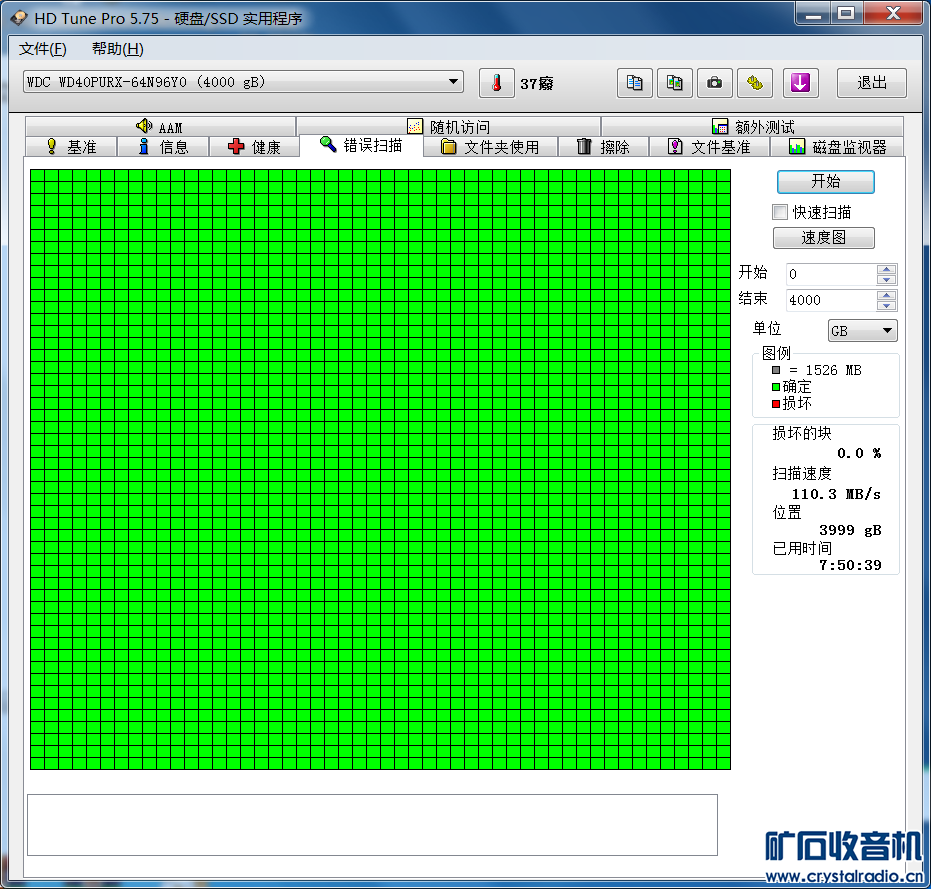931x889 pixels.
Task: Open the 帮助(H) menu
Action: [118, 49]
